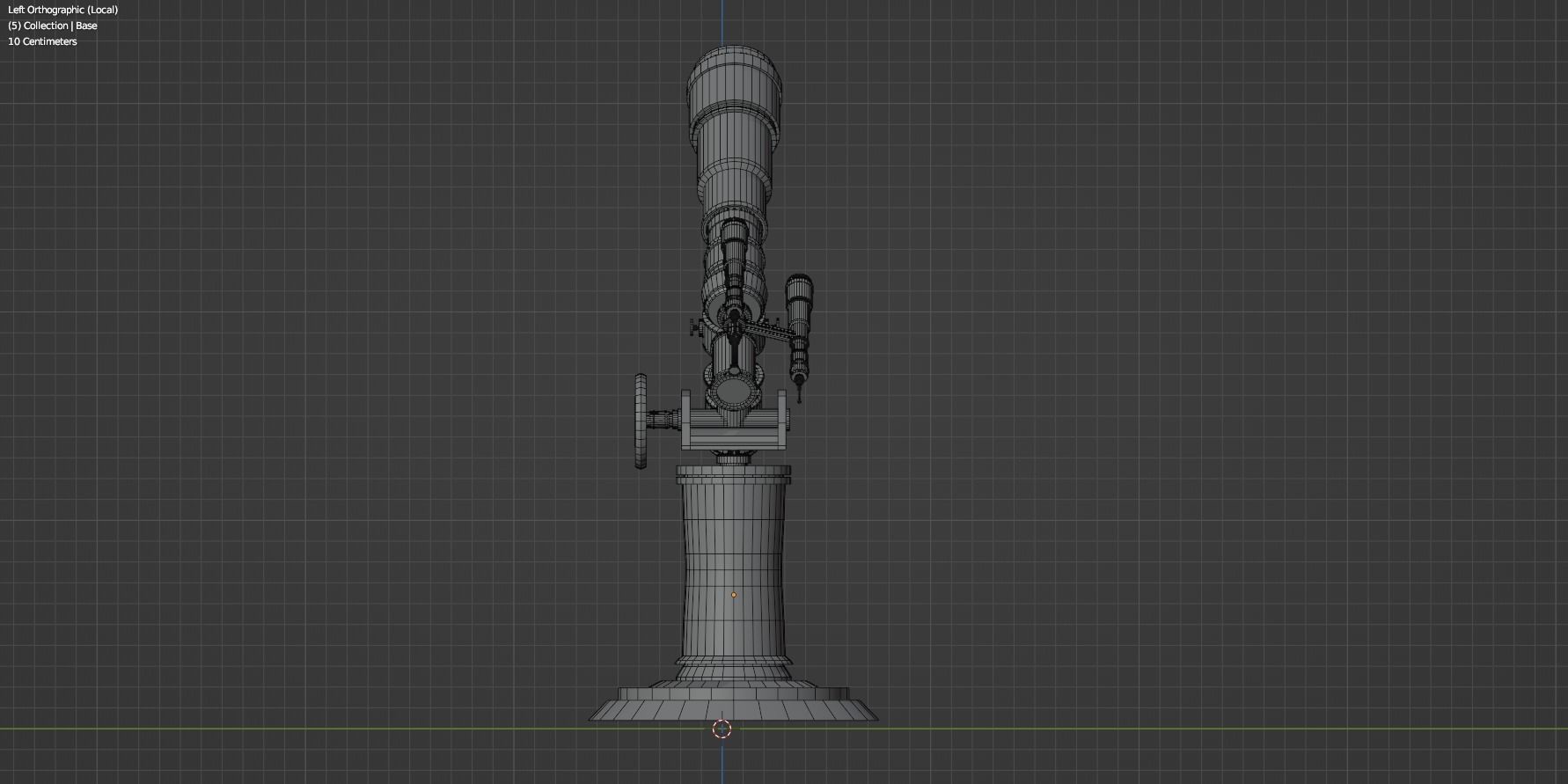
Task: Click the '10 Centimeters' grid scale text
Action: (x=42, y=41)
